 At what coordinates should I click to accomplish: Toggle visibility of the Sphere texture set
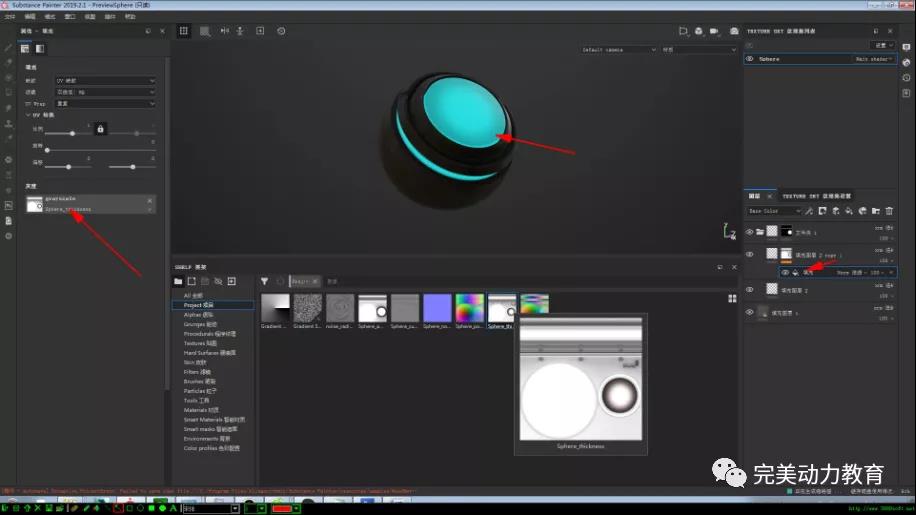(x=750, y=59)
